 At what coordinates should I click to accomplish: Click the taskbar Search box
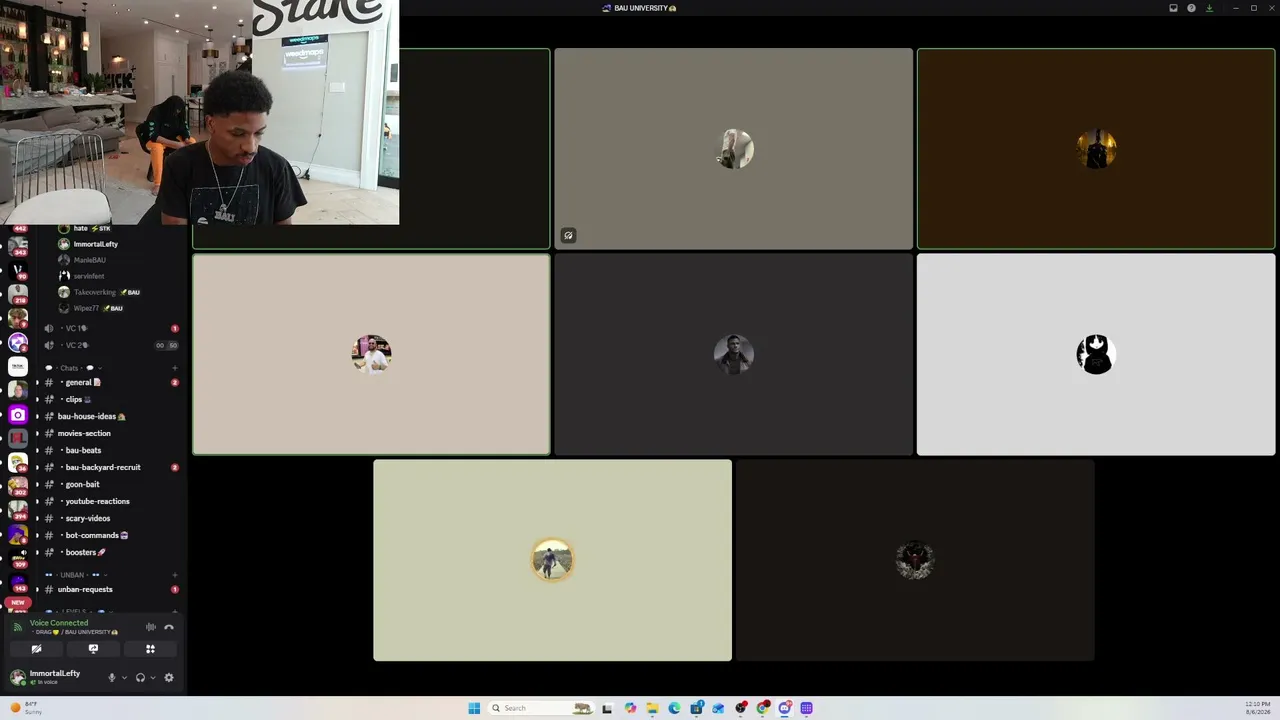pos(540,708)
